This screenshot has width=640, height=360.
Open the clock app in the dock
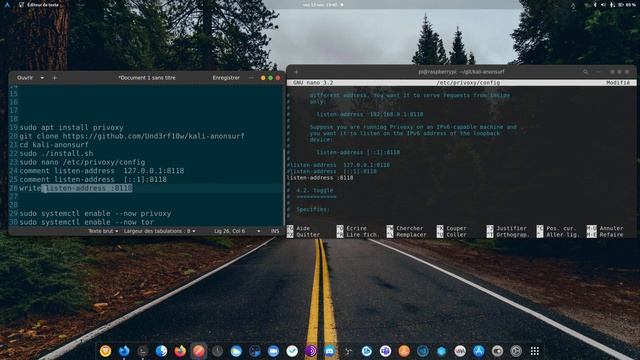[x=217, y=351]
